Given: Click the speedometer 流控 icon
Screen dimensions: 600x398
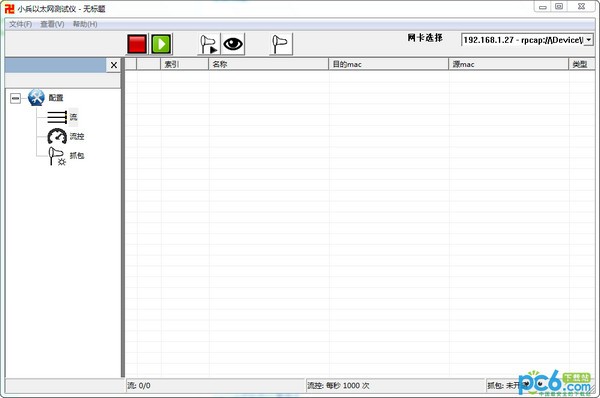Looking at the screenshot, I should (x=57, y=136).
